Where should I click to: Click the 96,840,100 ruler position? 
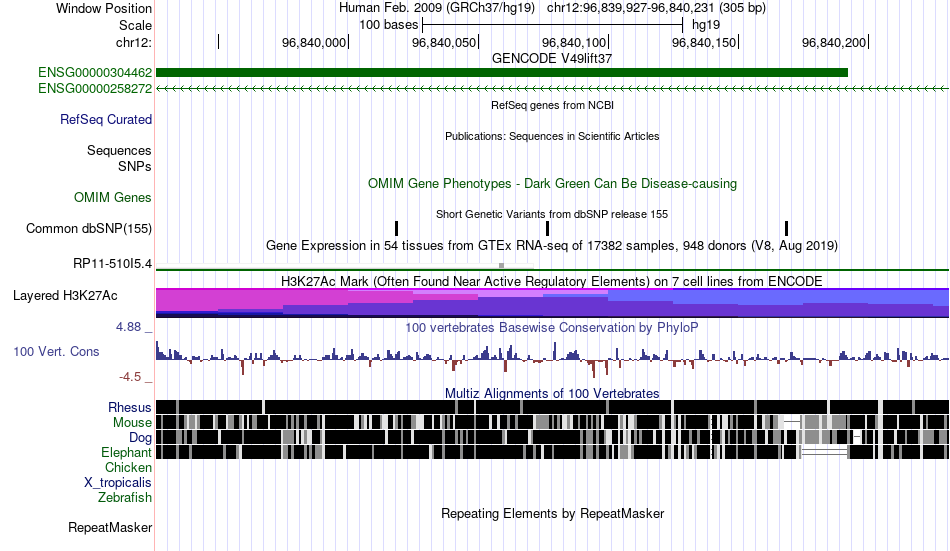coord(574,42)
